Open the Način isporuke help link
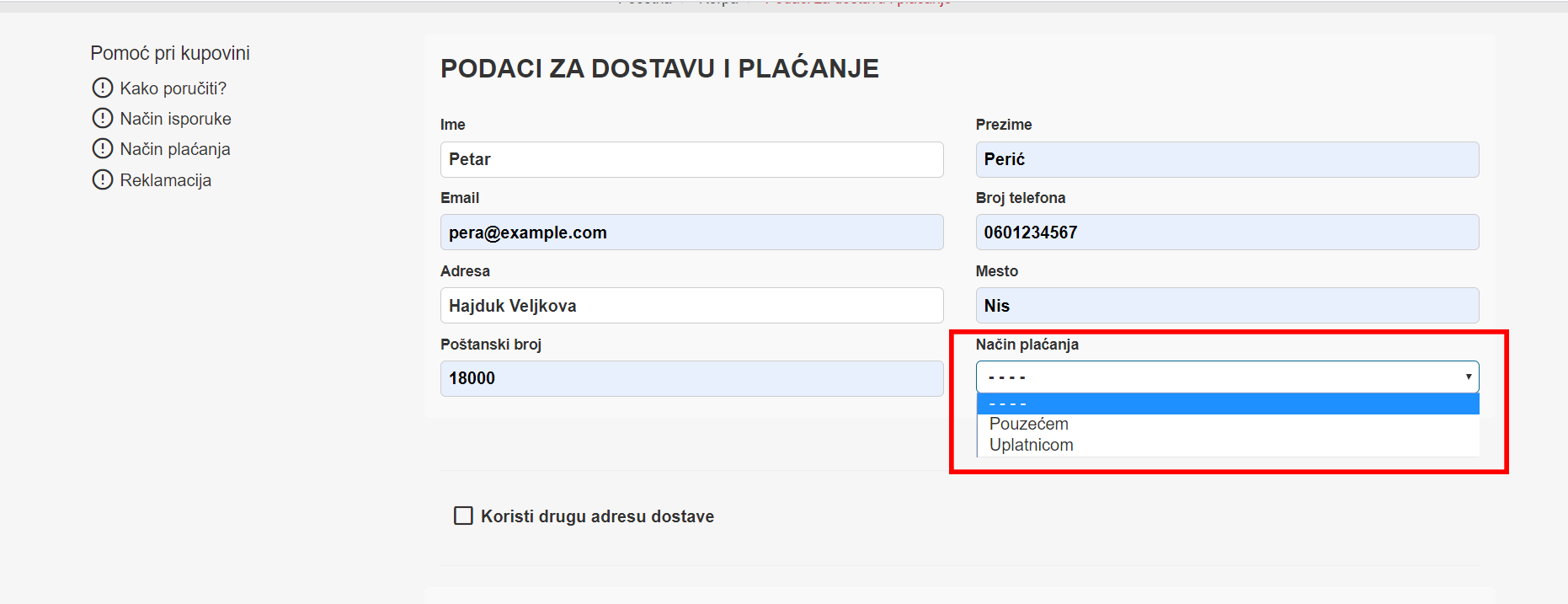The width and height of the screenshot is (1568, 604). click(x=175, y=119)
